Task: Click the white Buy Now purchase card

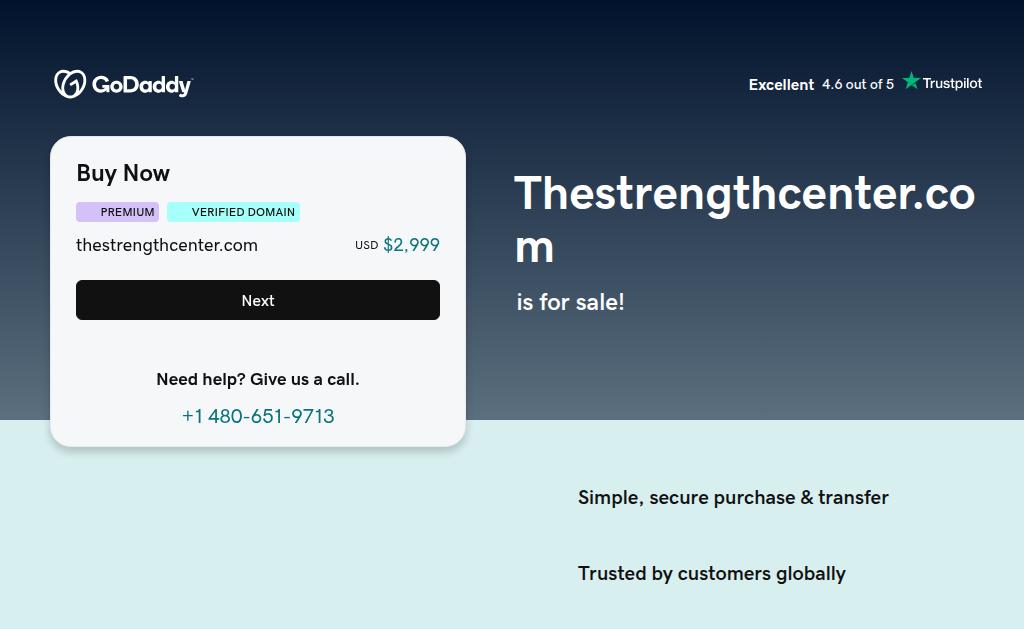Action: tap(258, 345)
